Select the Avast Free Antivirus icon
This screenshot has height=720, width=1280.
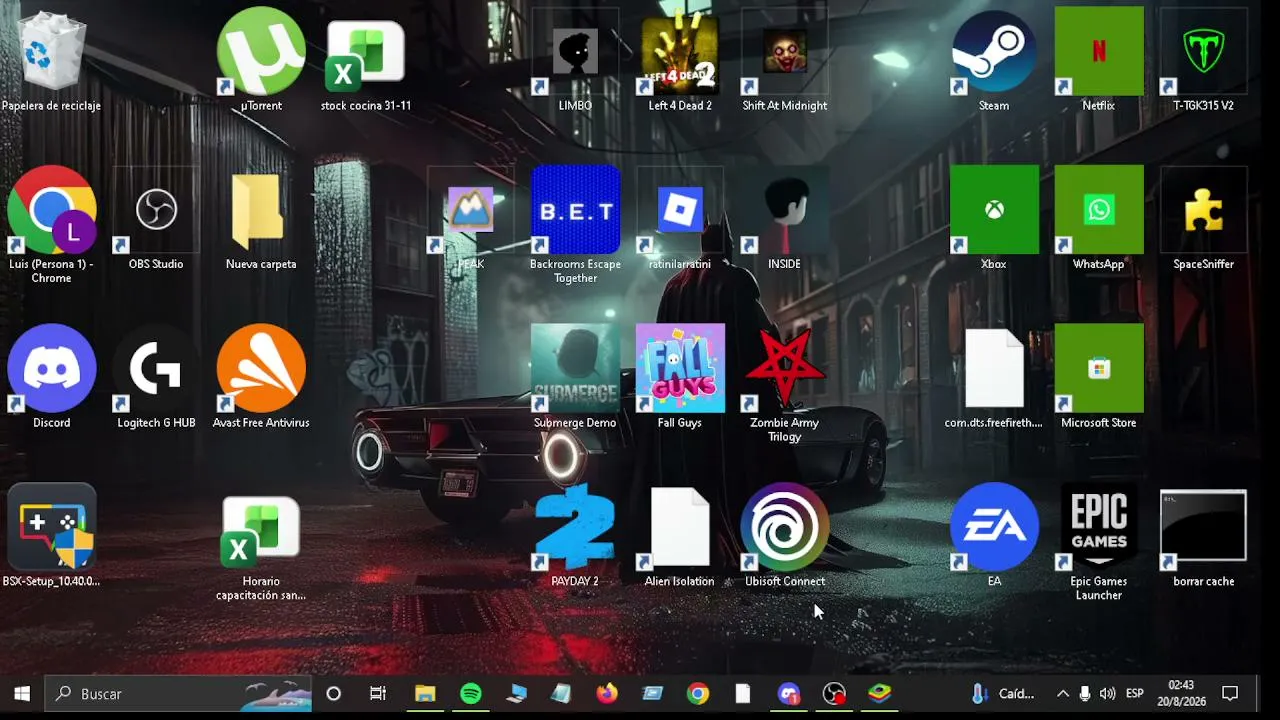pyautogui.click(x=261, y=377)
